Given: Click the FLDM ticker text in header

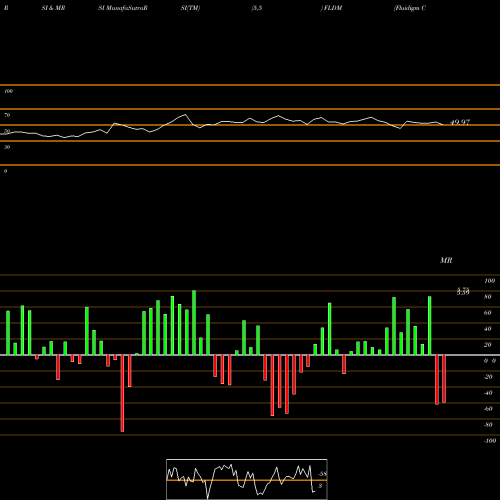Looking at the screenshot, I should [332, 8].
